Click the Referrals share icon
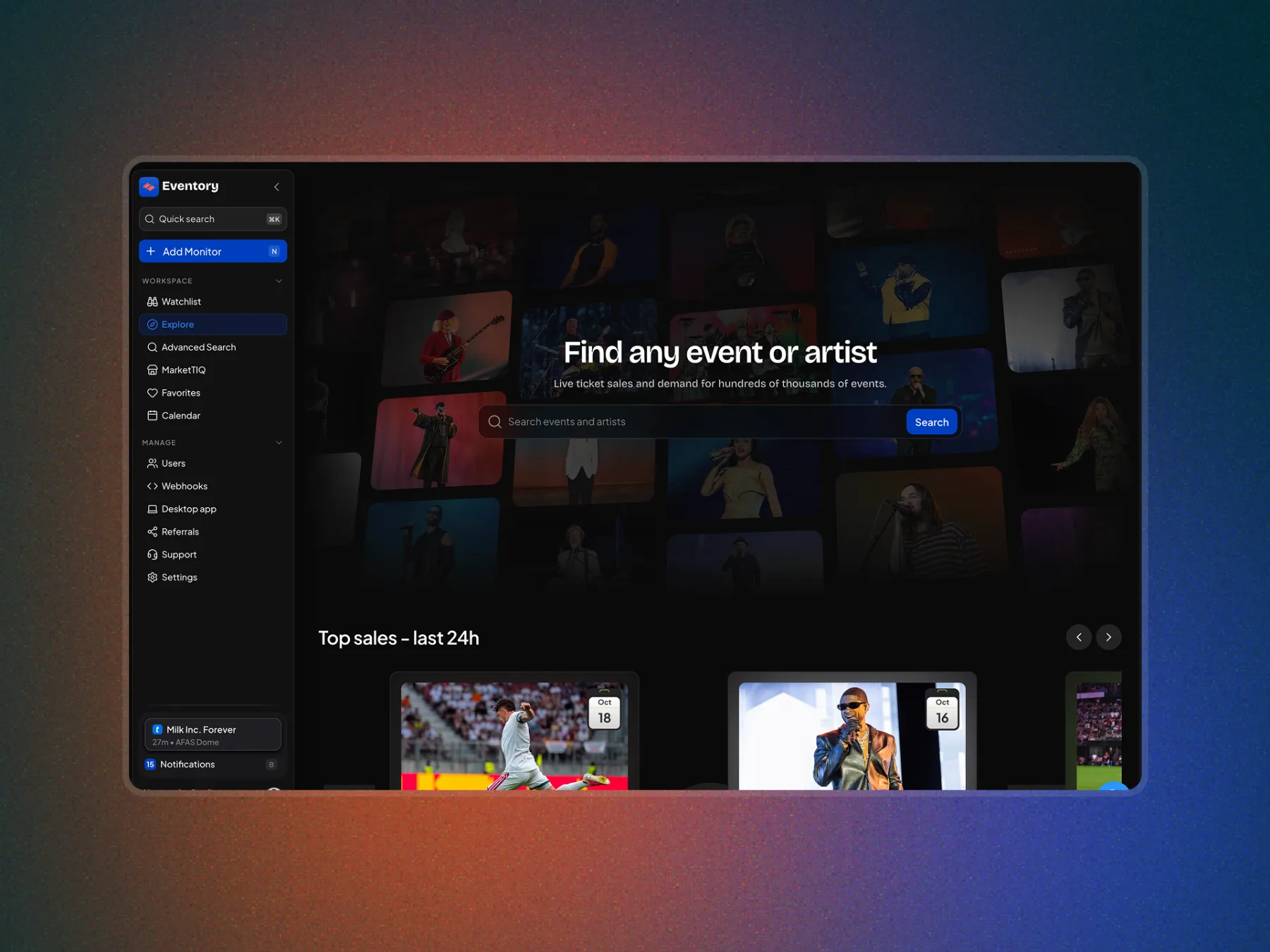The image size is (1270, 952). [152, 532]
